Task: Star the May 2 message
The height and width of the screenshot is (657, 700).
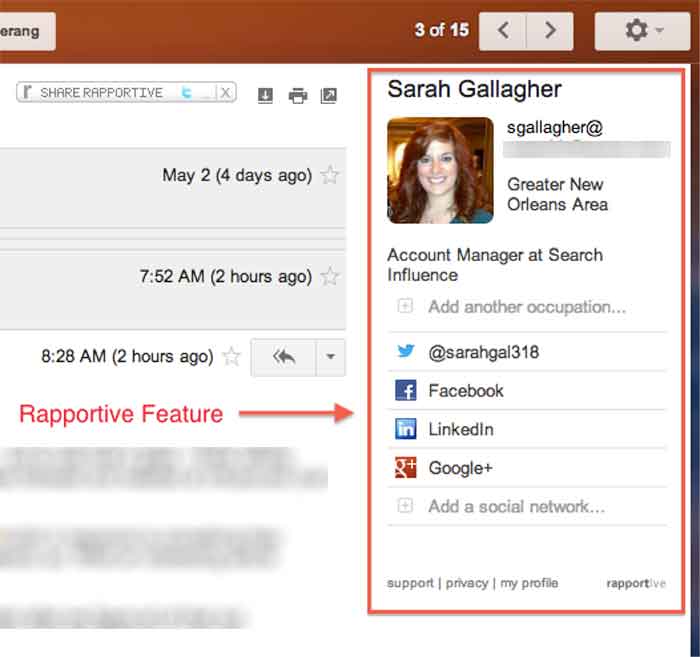Action: (330, 176)
